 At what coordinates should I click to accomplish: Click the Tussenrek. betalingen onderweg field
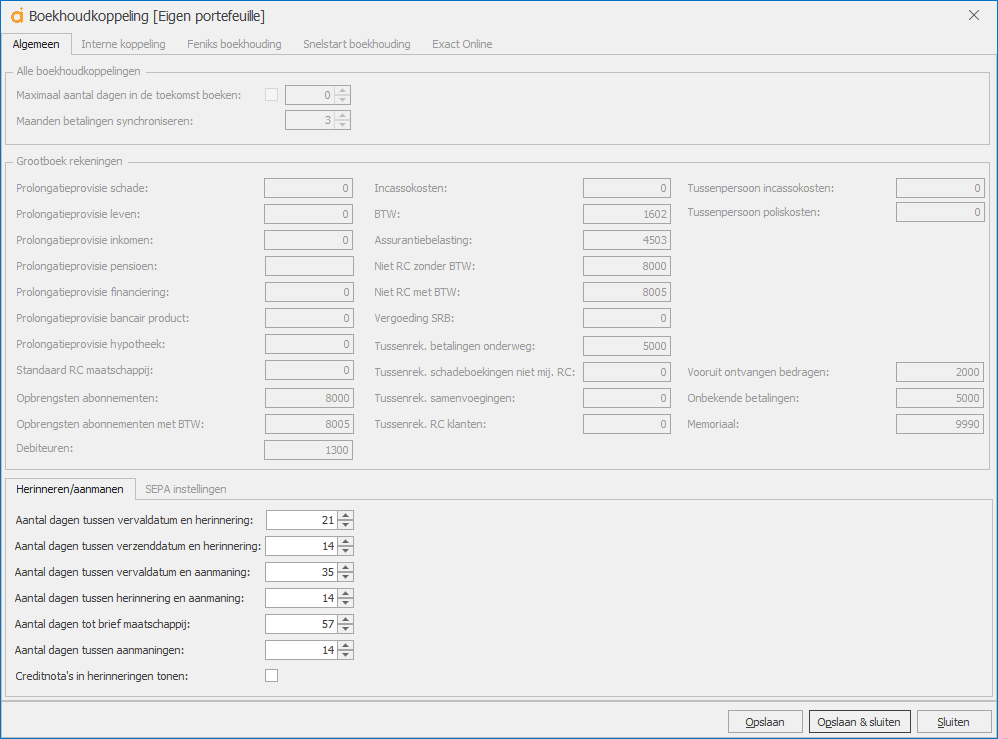point(627,346)
